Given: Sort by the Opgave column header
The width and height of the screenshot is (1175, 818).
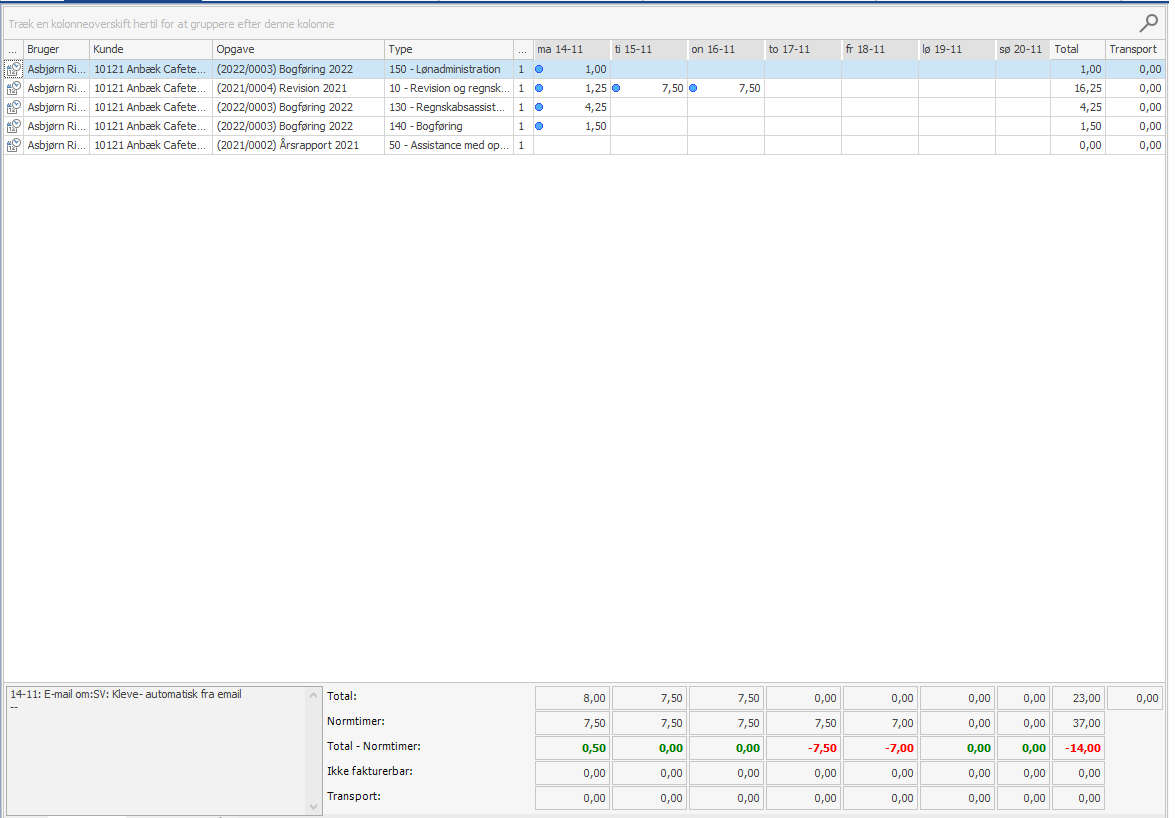Looking at the screenshot, I should (x=298, y=49).
